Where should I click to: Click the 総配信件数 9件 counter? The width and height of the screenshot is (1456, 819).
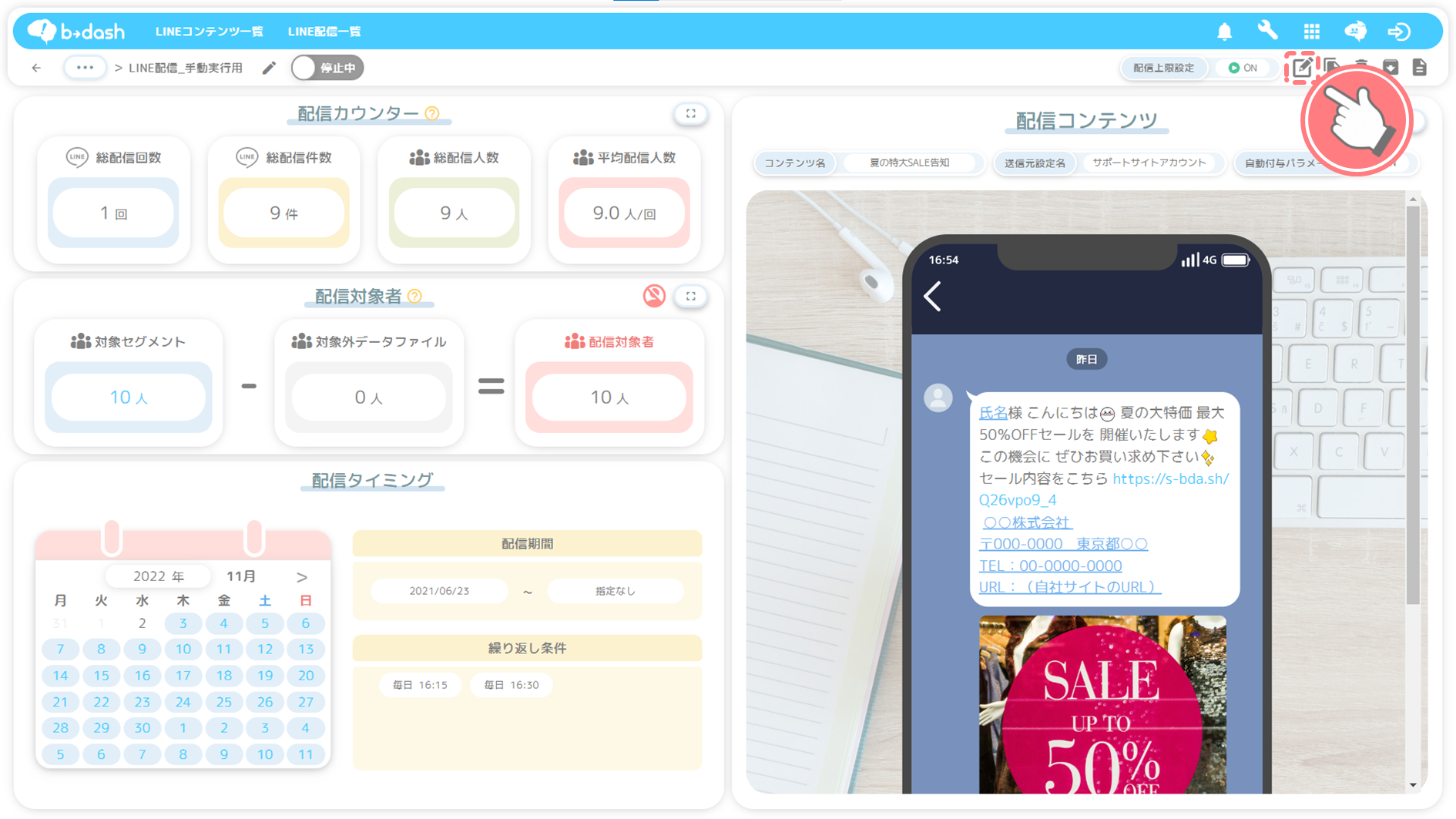pos(283,213)
